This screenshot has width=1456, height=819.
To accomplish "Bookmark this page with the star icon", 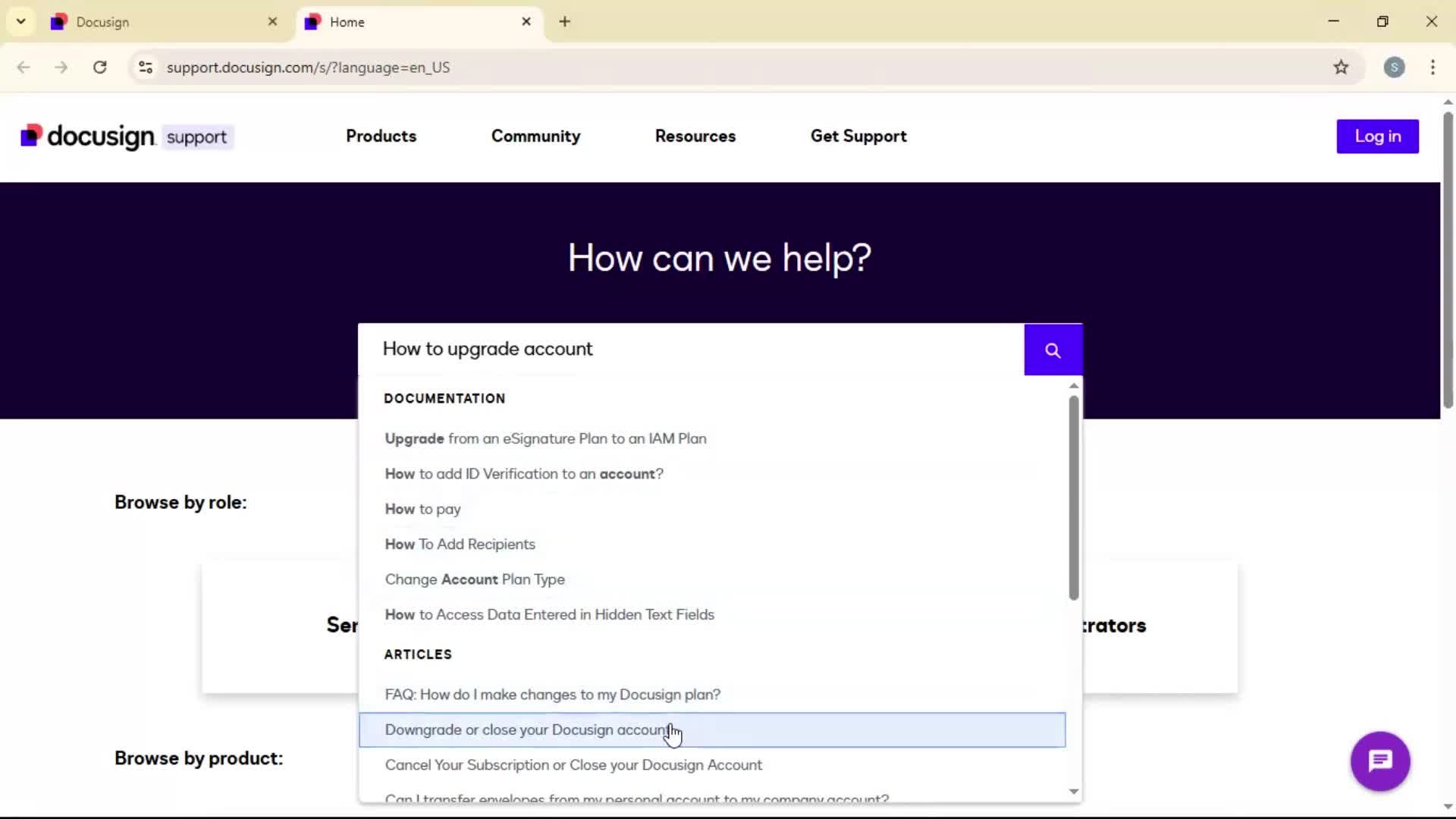I will point(1341,67).
